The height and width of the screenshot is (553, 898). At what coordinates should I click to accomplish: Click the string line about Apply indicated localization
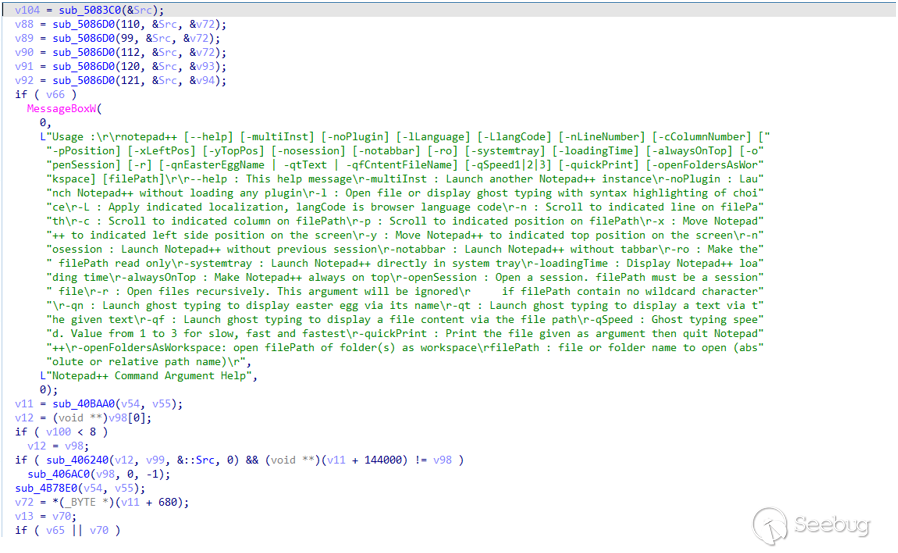(405, 207)
